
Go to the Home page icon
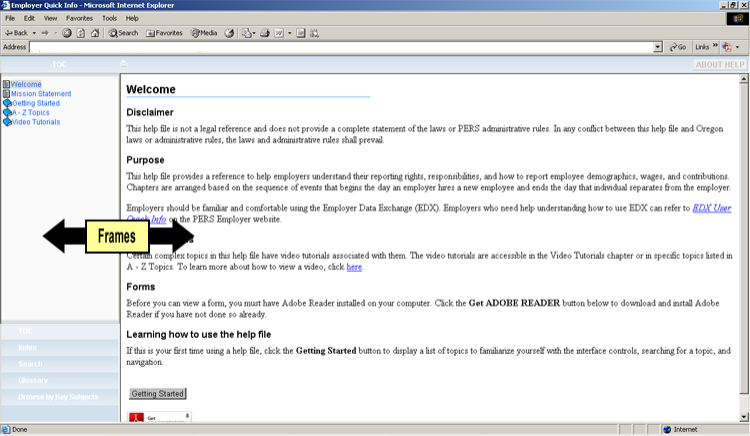click(94, 33)
